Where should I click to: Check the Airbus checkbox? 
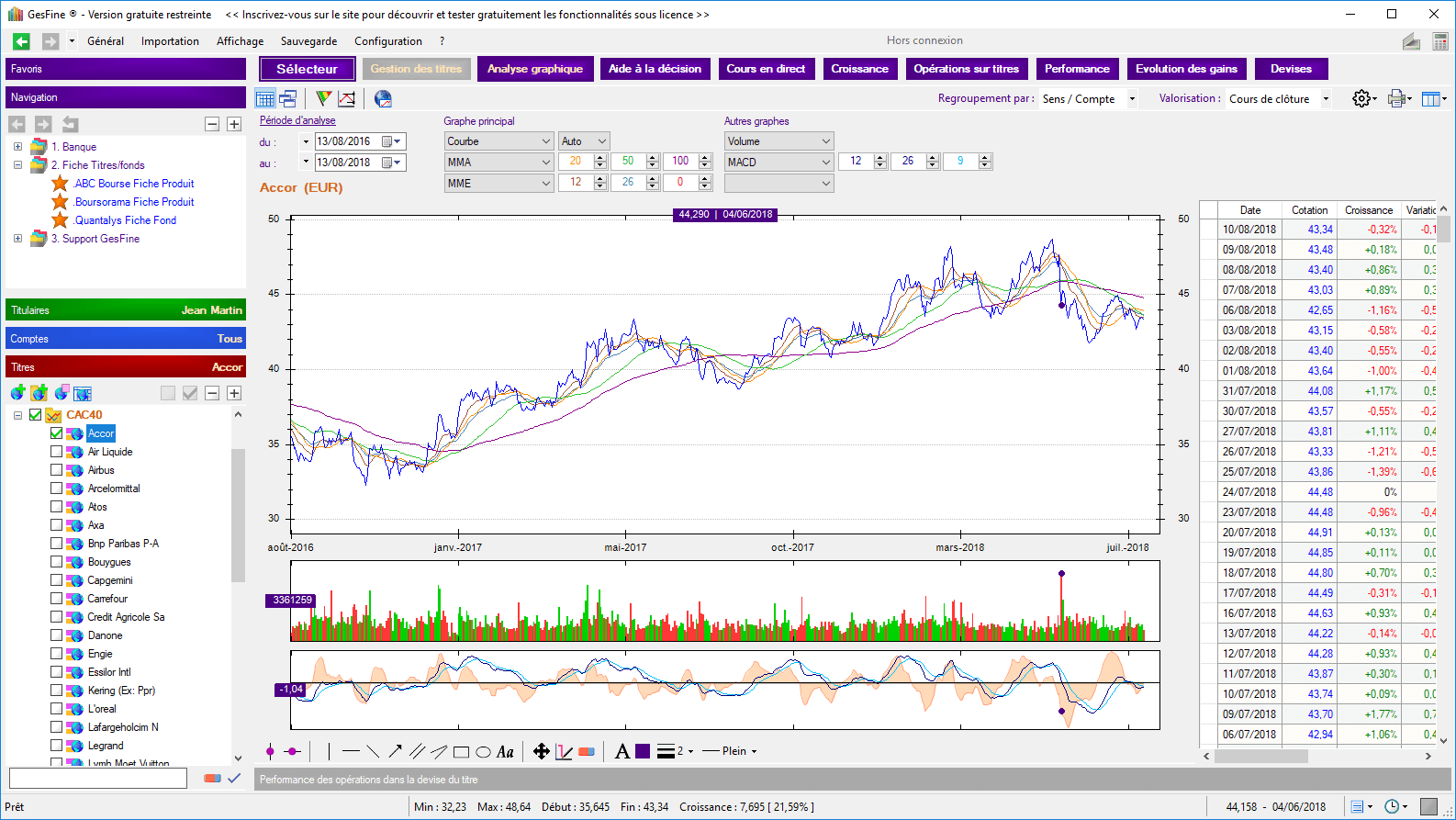(x=57, y=470)
